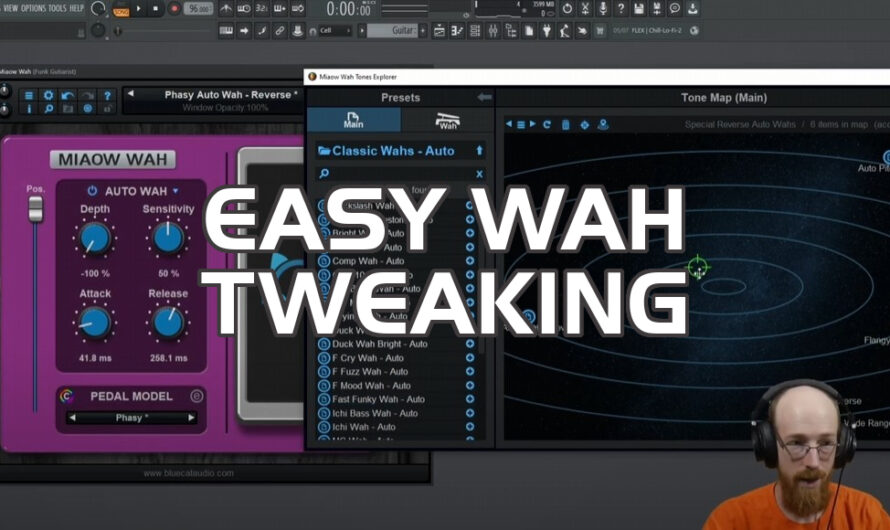
Task: Open FL Studio mixer view icon
Action: pyautogui.click(x=493, y=31)
